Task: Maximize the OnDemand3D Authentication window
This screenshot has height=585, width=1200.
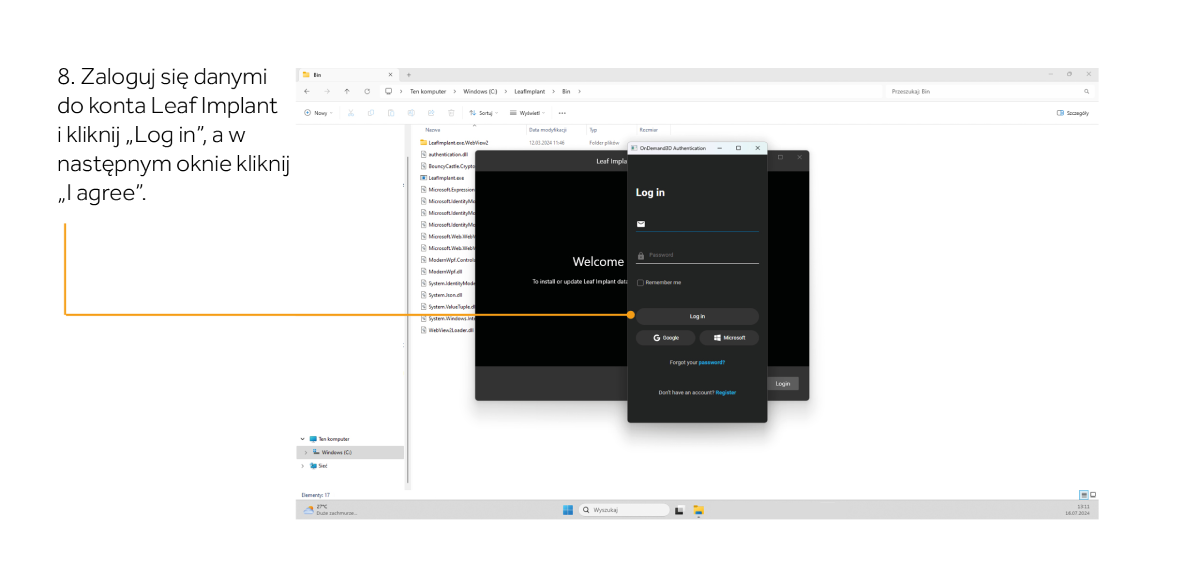Action: point(738,148)
